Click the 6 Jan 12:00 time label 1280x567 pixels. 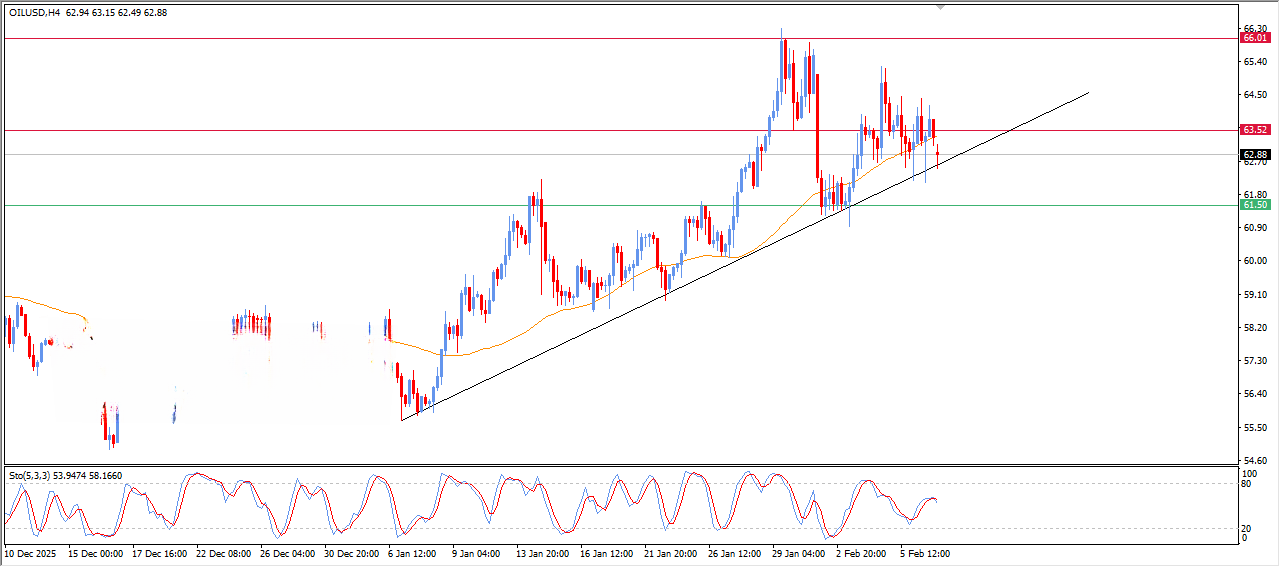[413, 553]
